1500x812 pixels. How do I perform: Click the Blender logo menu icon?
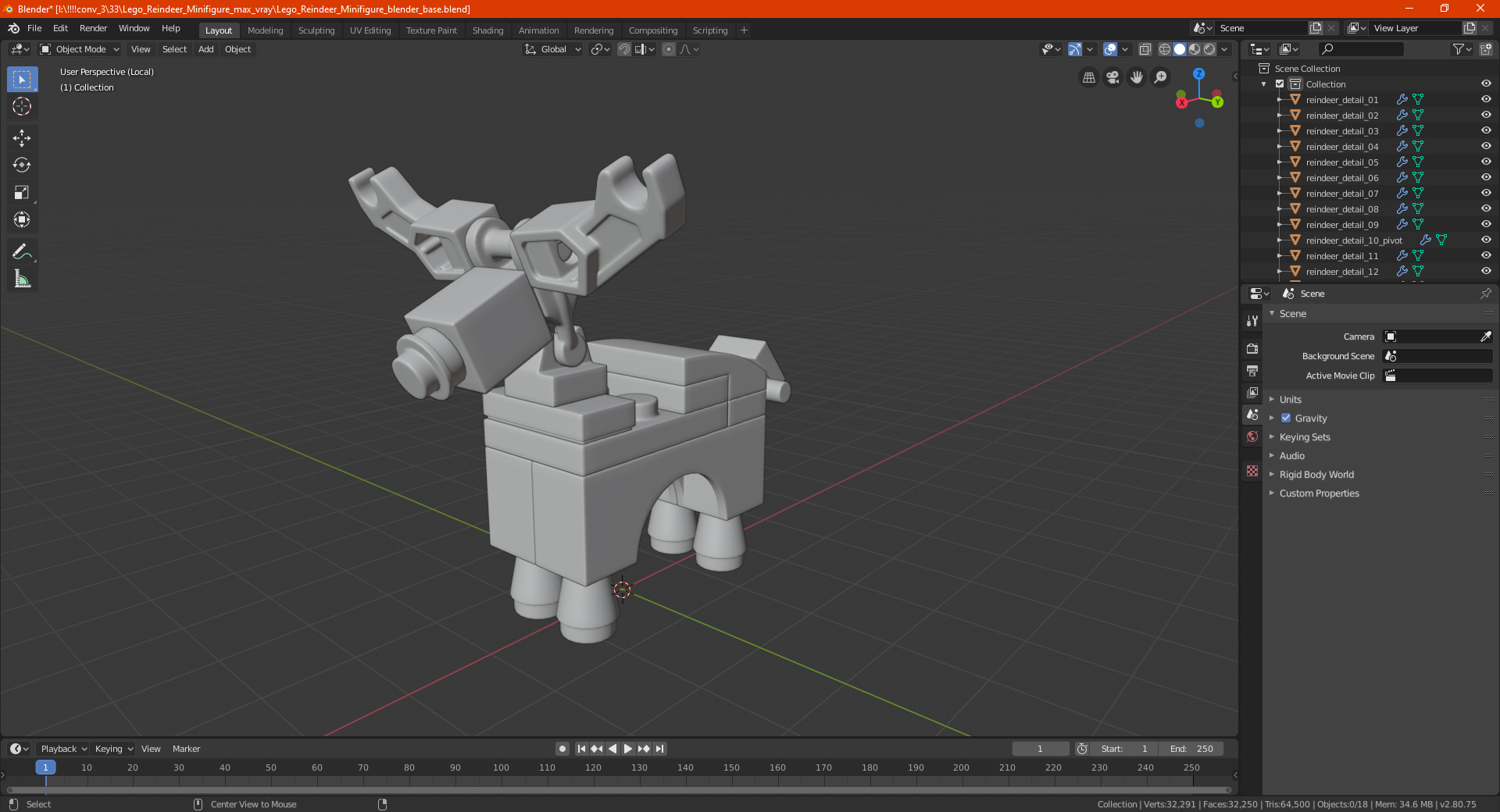14,28
